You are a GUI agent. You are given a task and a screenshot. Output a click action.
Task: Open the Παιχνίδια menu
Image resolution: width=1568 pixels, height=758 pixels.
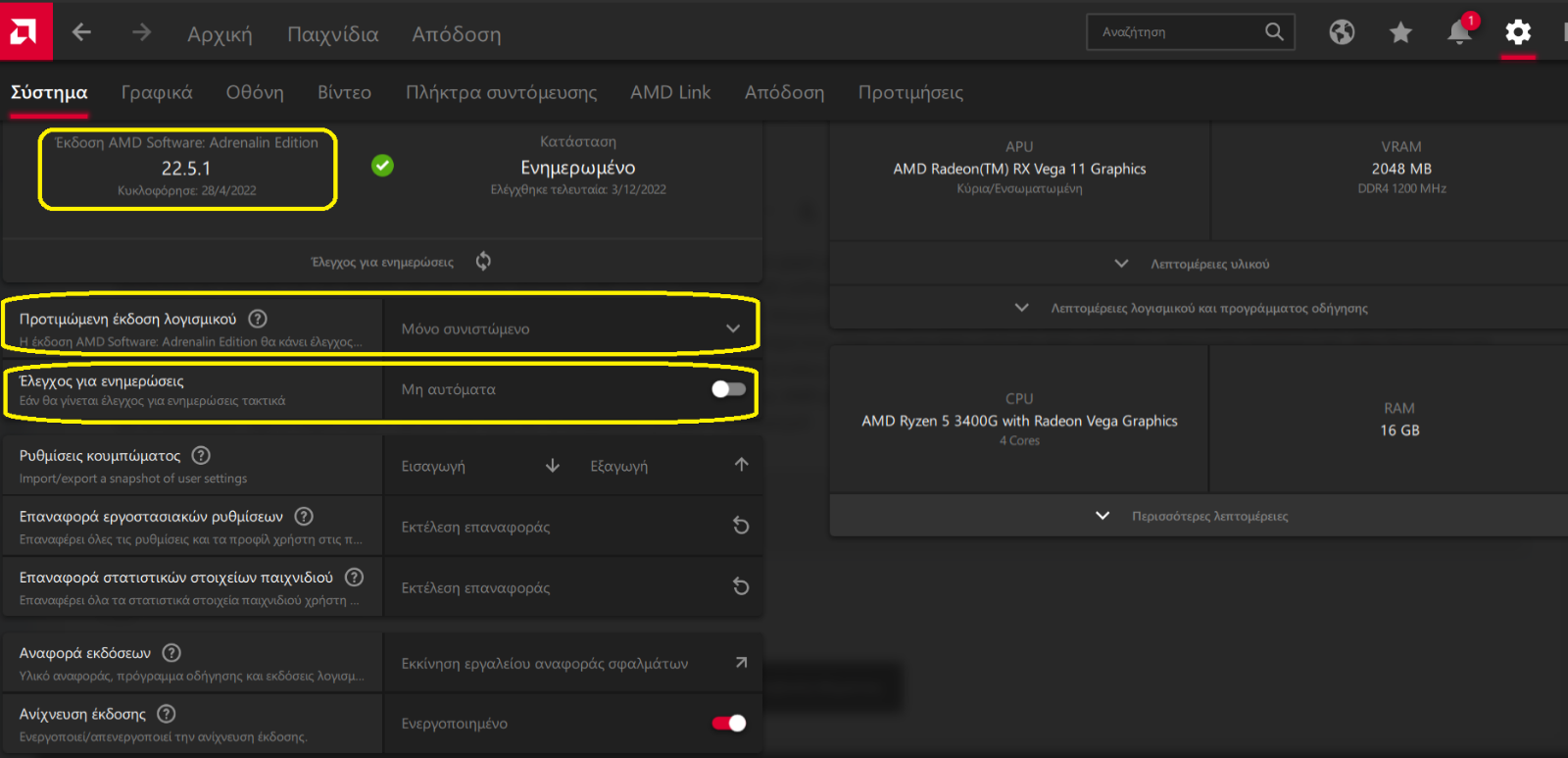point(332,34)
